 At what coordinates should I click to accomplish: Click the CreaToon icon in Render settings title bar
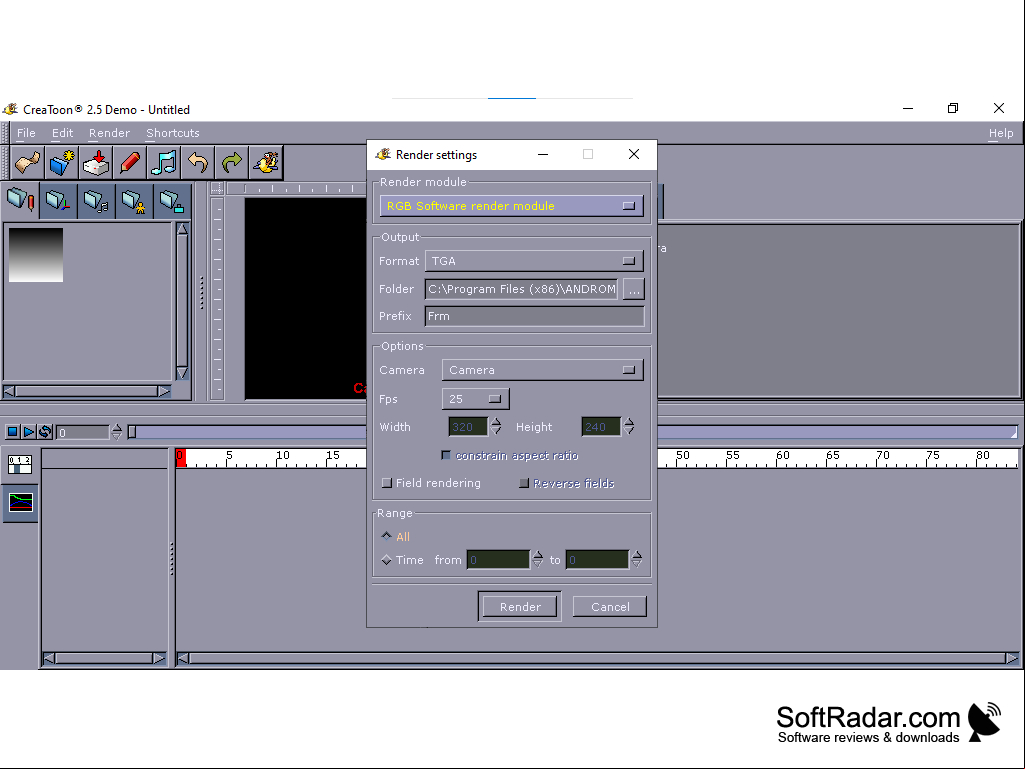coord(383,154)
